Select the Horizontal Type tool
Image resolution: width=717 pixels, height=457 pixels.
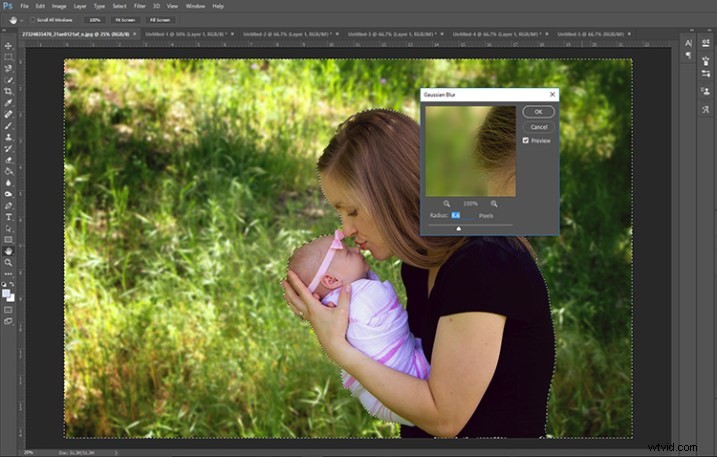tap(8, 217)
